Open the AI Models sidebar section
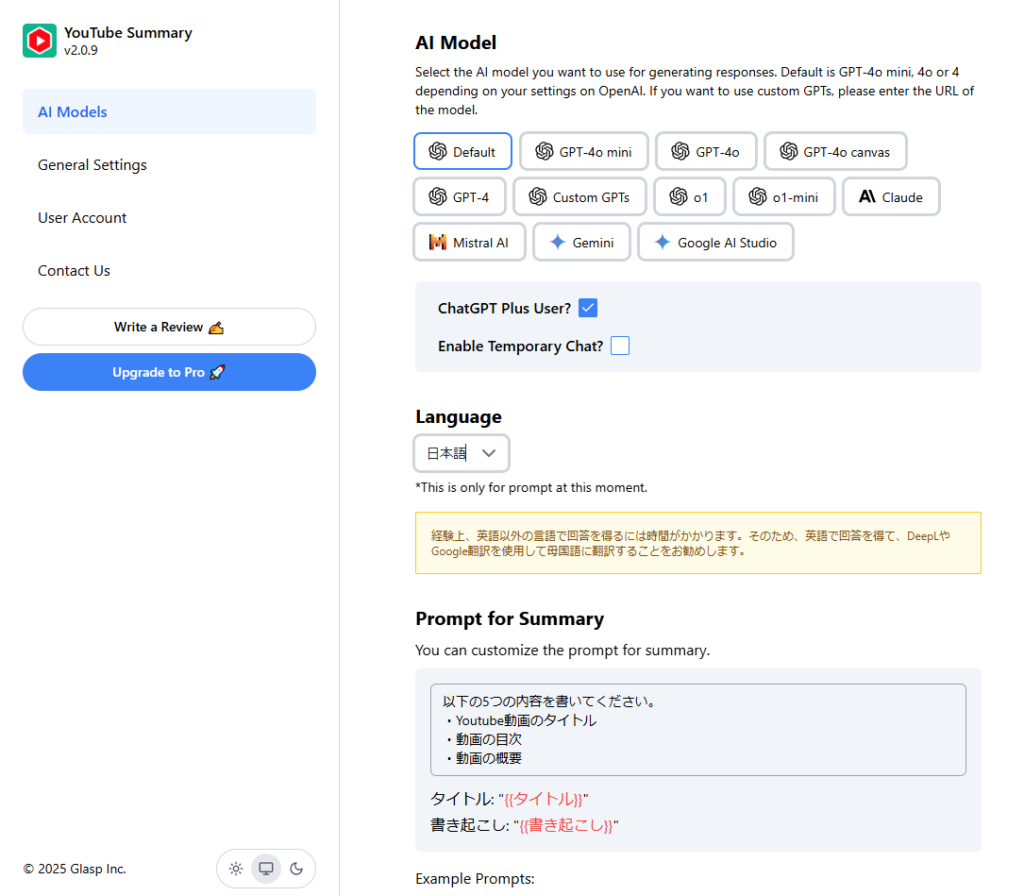Image resolution: width=1024 pixels, height=896 pixels. click(169, 112)
